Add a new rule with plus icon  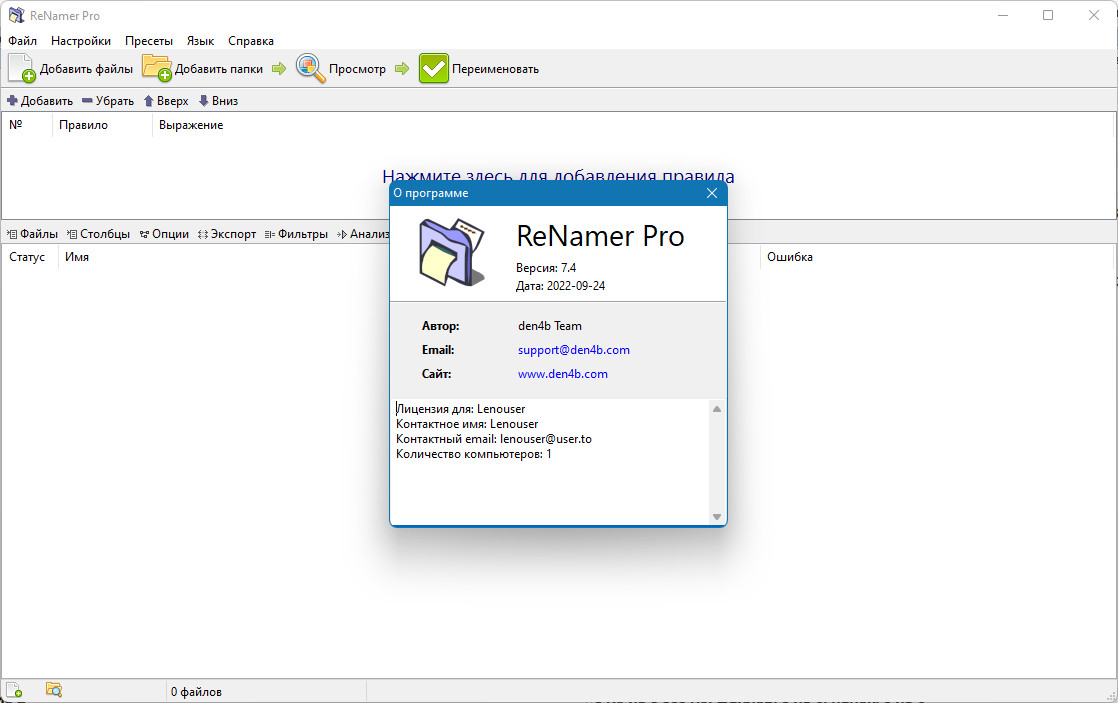point(40,101)
